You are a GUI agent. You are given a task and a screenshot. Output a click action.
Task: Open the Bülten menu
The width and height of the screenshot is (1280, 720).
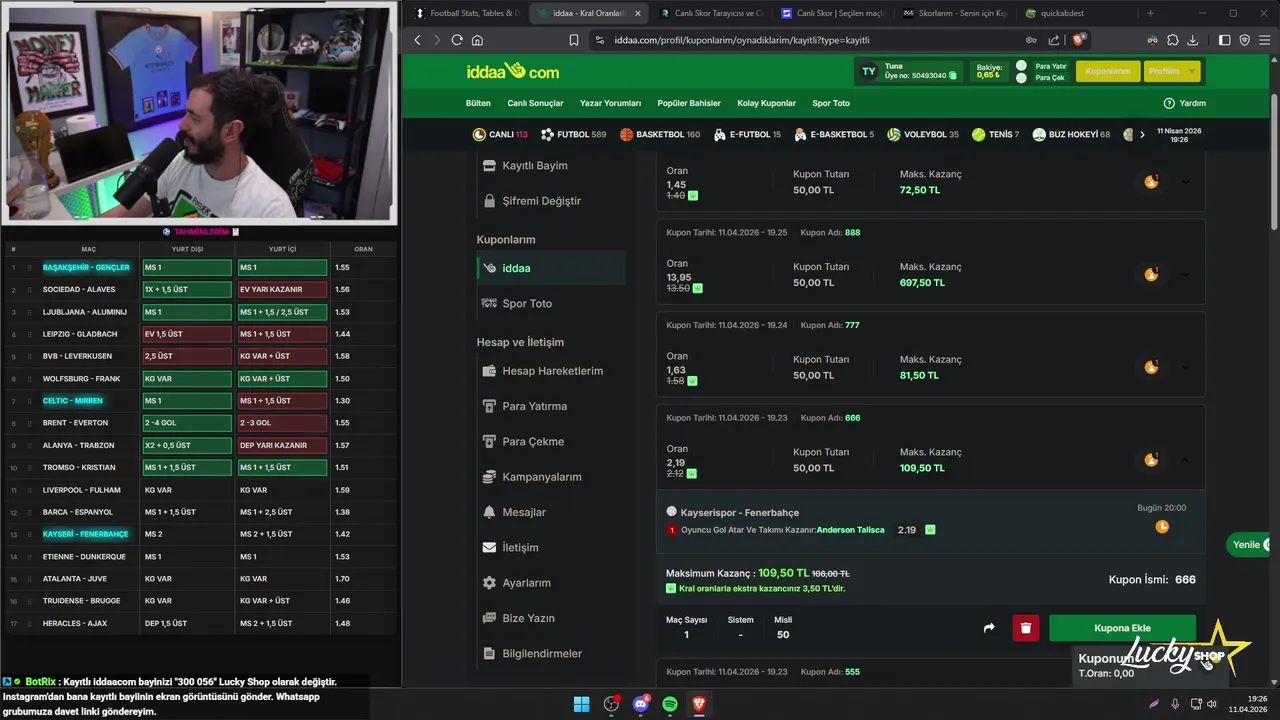coord(478,103)
